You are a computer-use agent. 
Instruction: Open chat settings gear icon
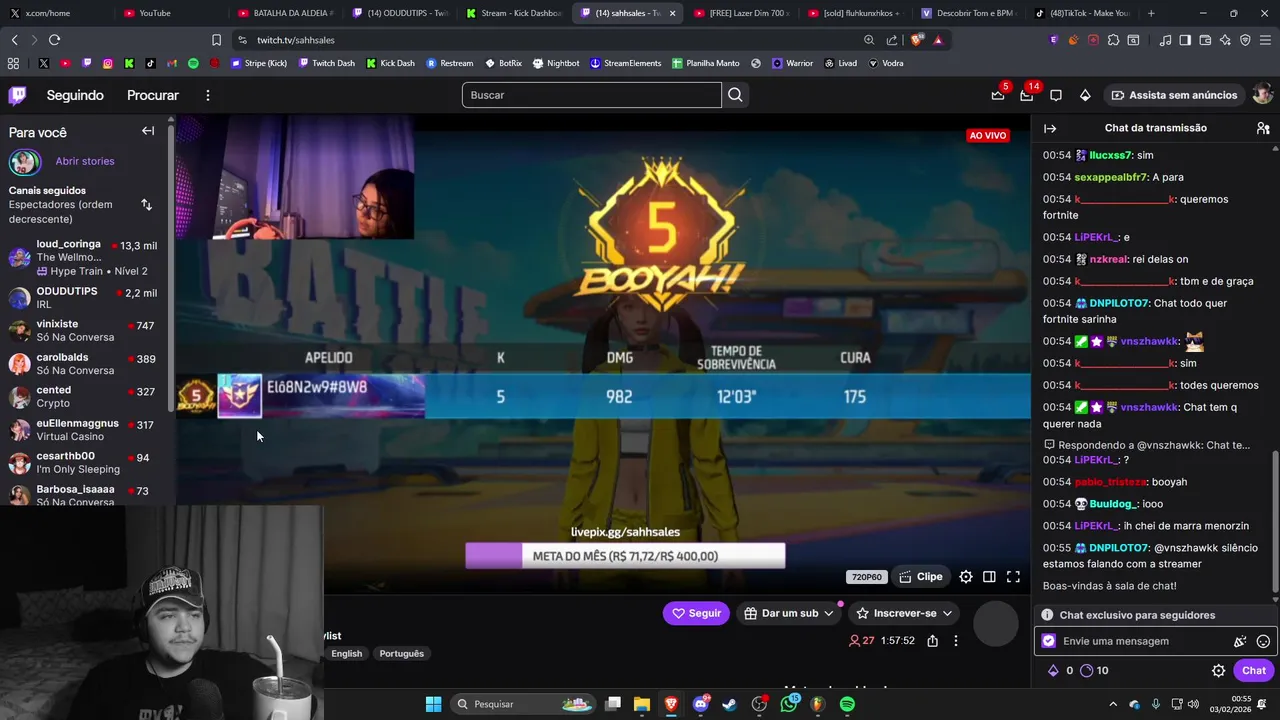(1218, 671)
